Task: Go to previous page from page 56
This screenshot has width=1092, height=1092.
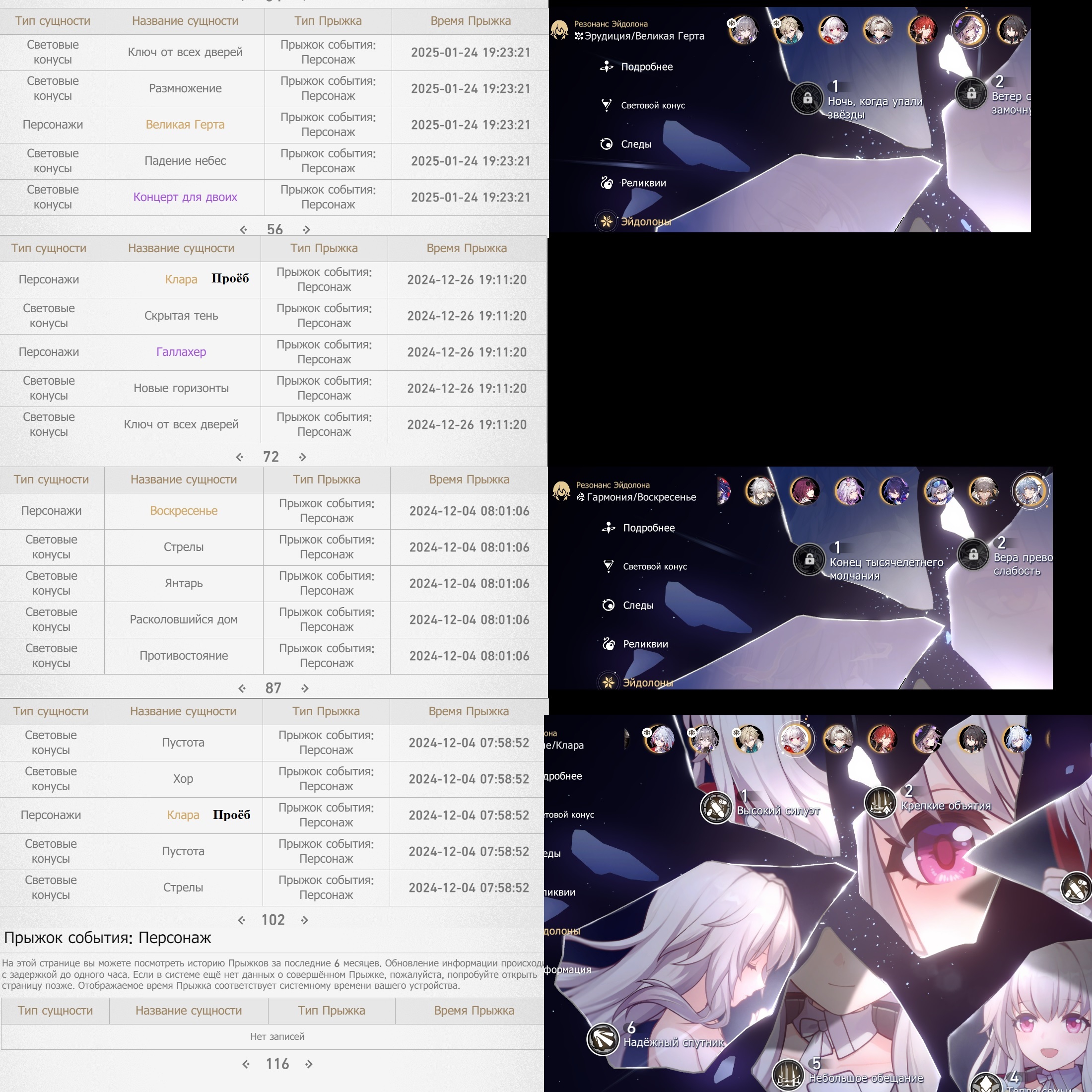Action: pos(244,229)
